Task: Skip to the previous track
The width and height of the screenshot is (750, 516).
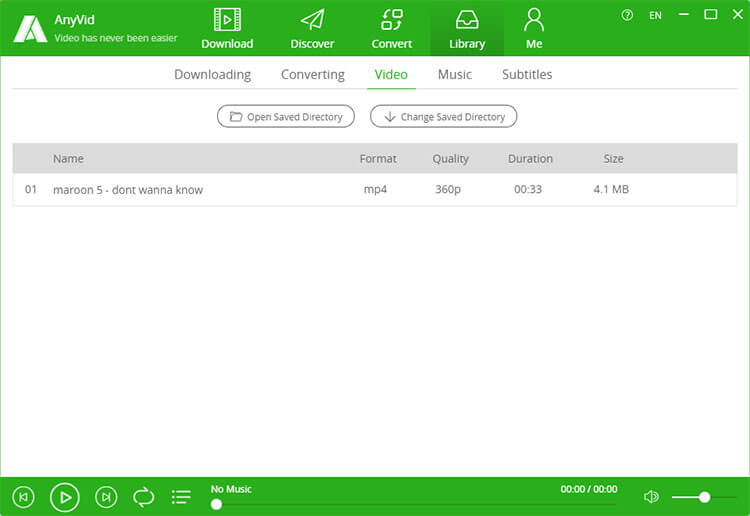Action: click(23, 497)
